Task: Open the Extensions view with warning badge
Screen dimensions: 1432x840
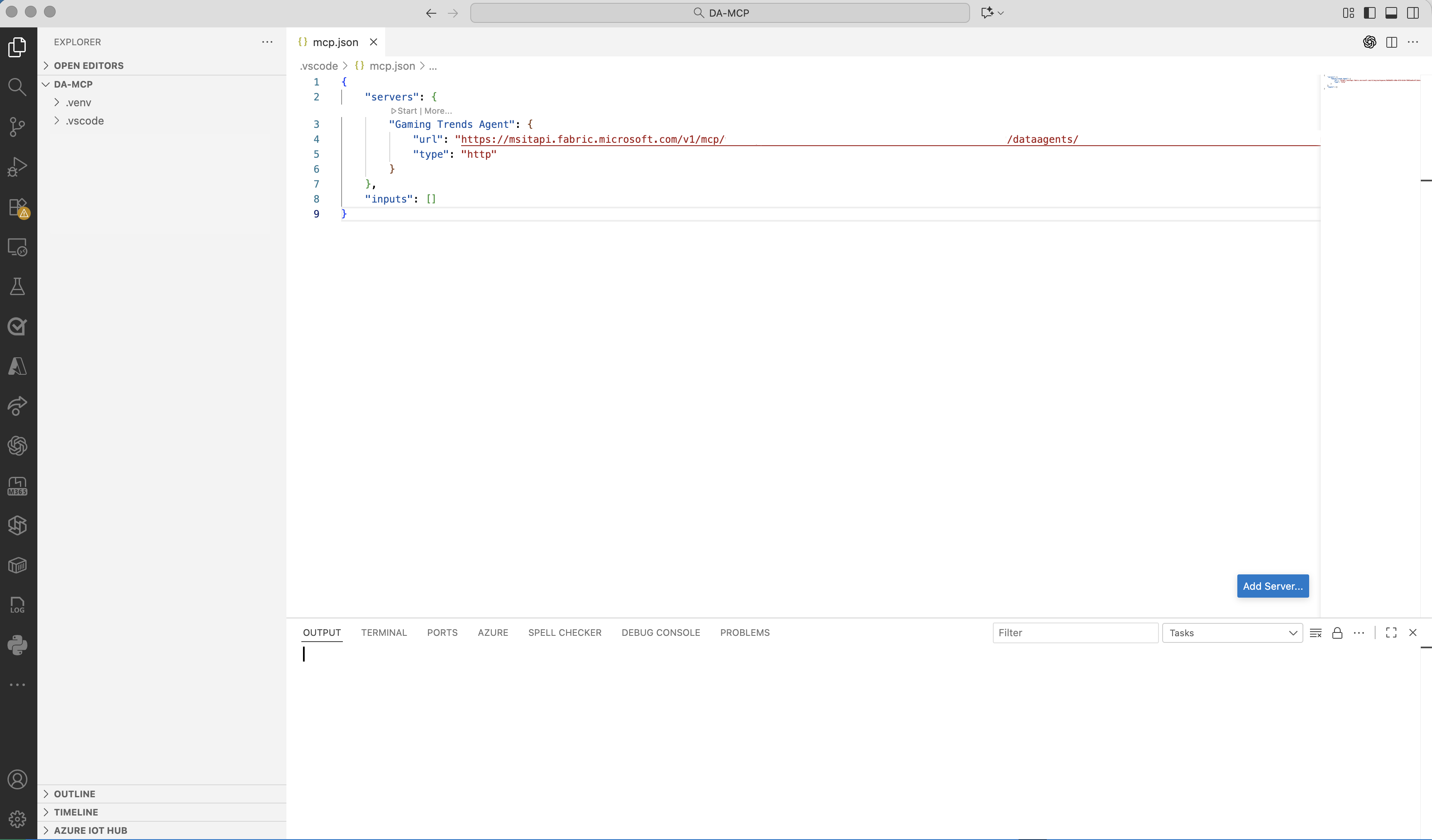Action: pos(17,208)
